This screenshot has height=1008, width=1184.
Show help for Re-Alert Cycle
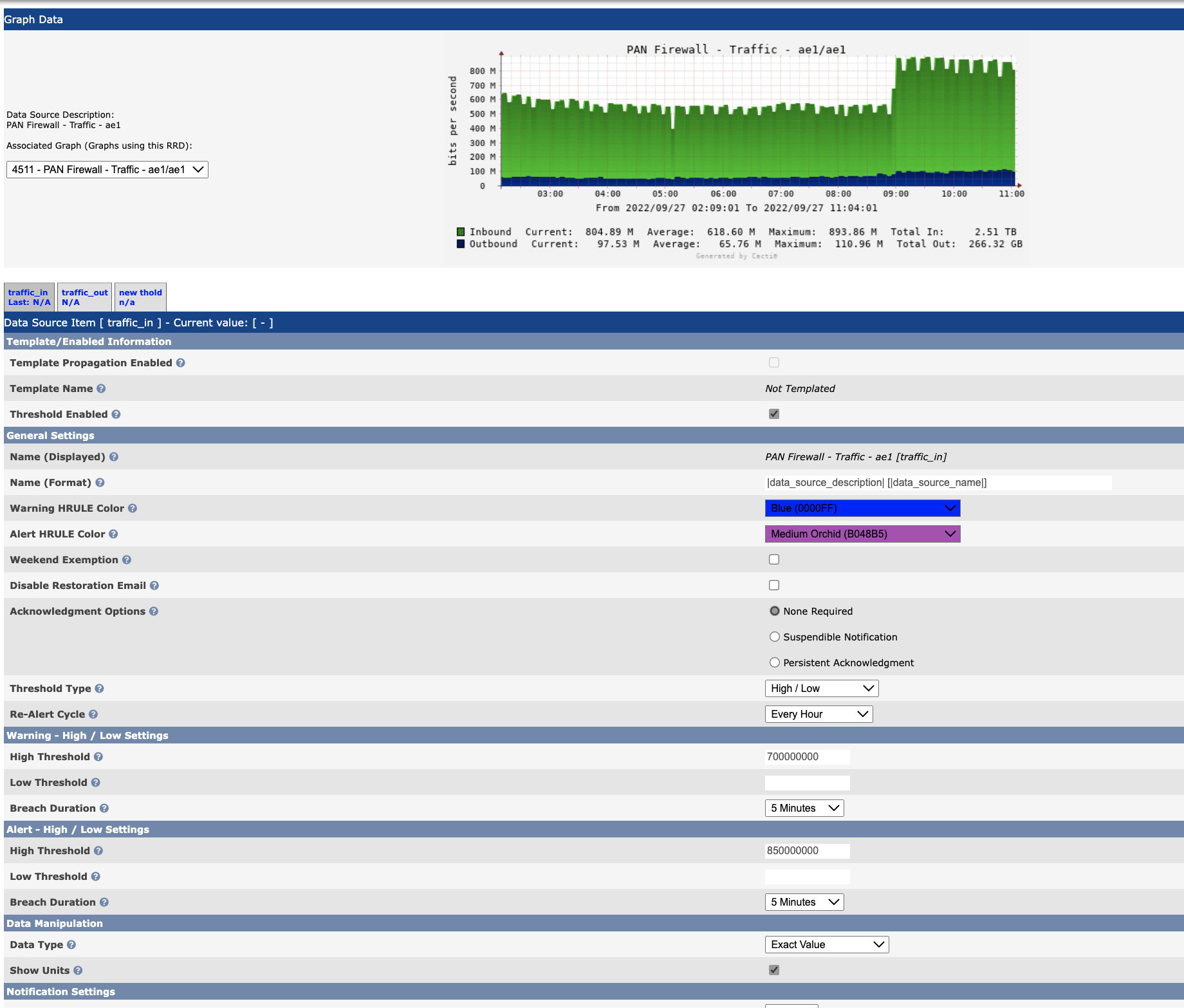point(93,714)
